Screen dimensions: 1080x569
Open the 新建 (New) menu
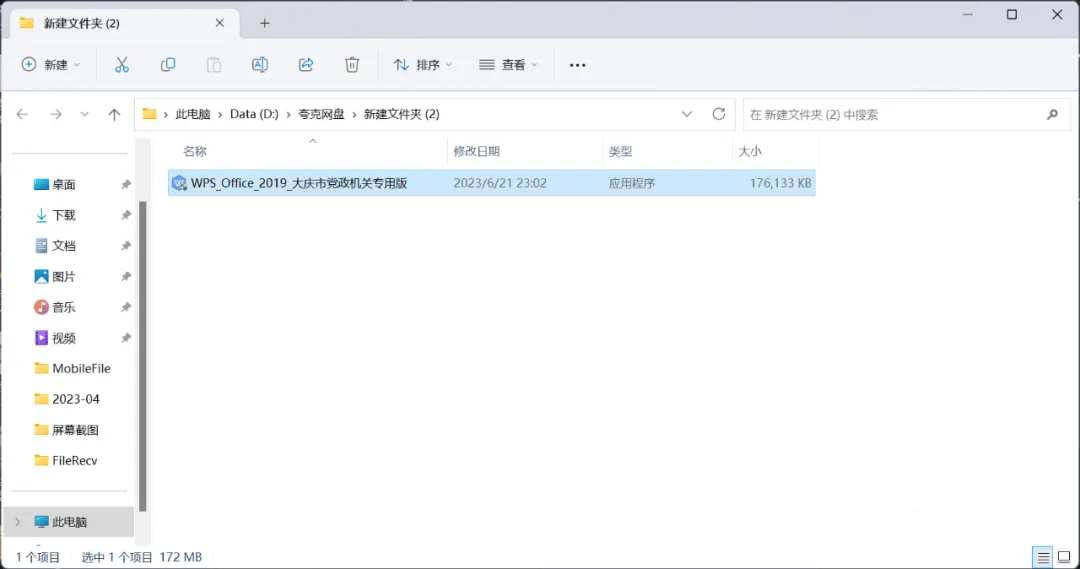(x=51, y=65)
